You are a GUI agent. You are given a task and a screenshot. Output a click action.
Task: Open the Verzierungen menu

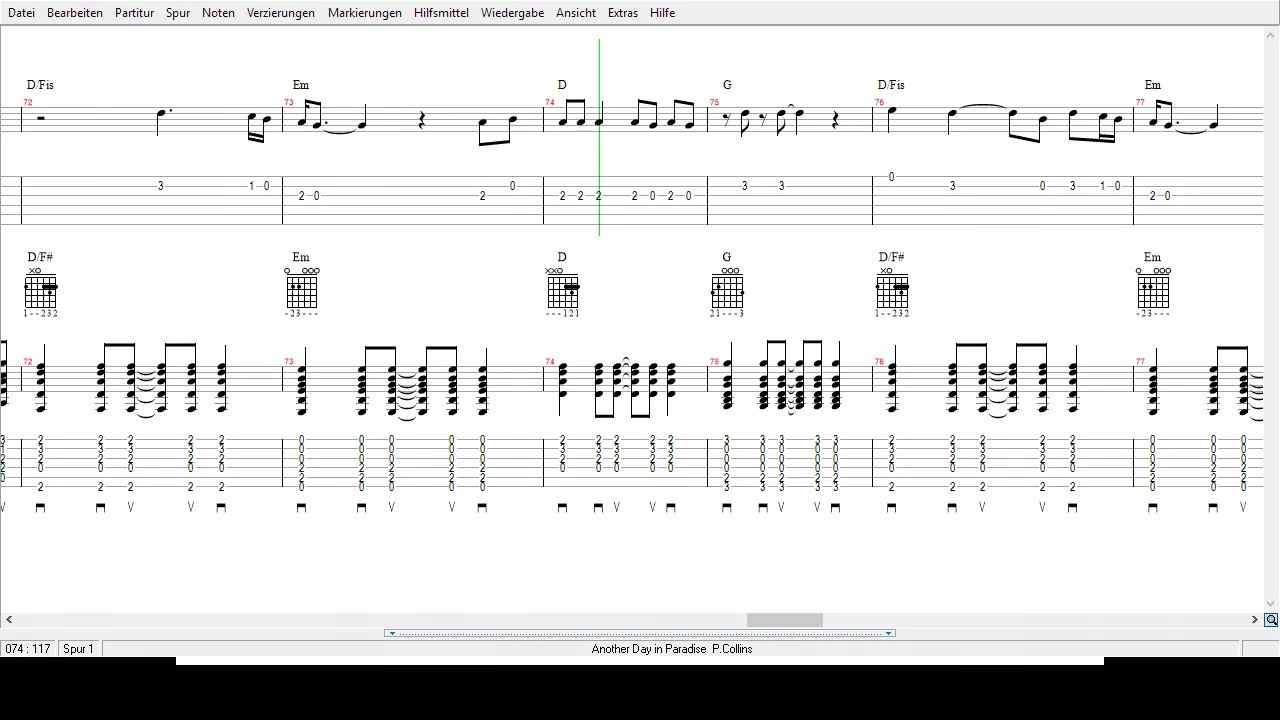tap(281, 13)
